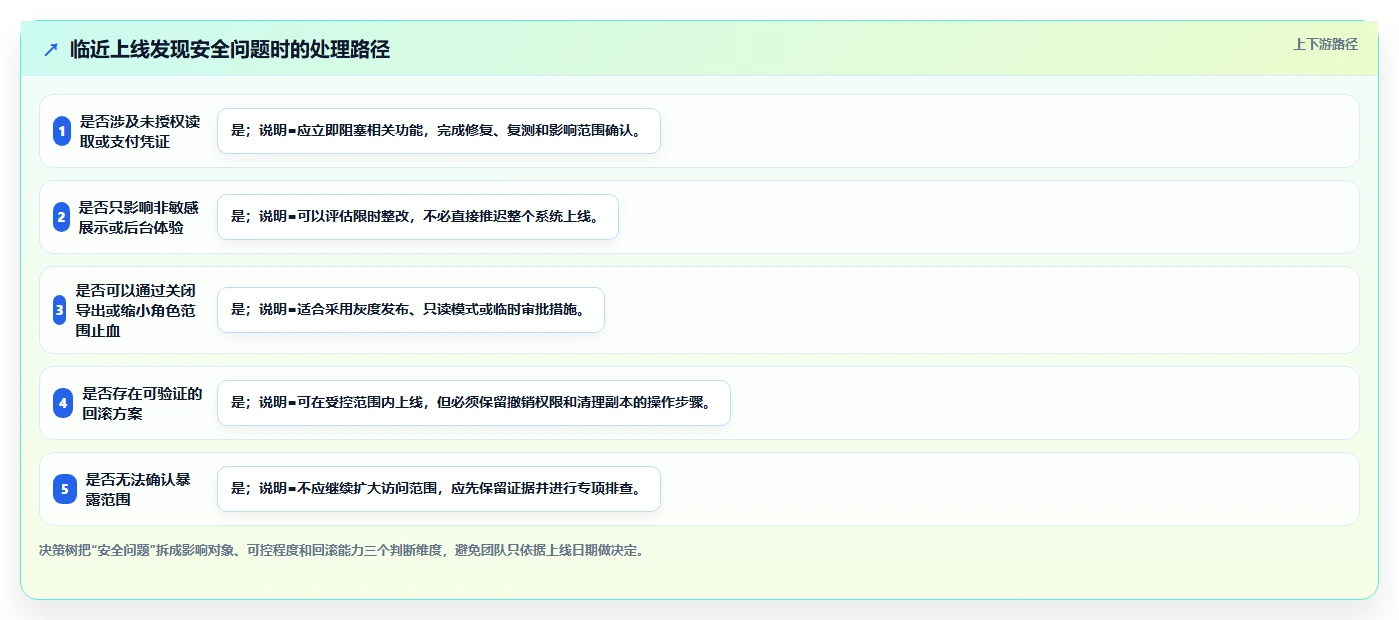
Task: Click the heading 临近上线发现安全问题时的处理路径
Action: click(x=230, y=49)
